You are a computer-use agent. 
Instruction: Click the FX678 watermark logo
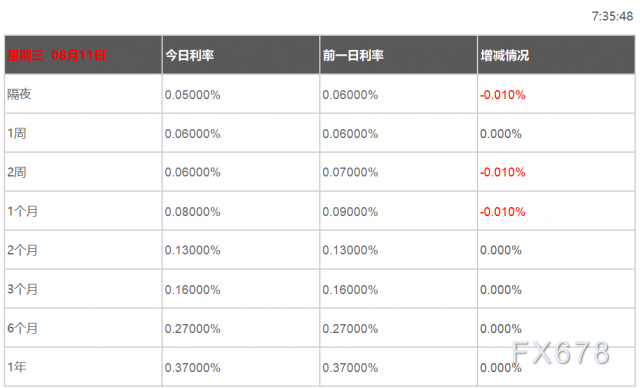[561, 352]
